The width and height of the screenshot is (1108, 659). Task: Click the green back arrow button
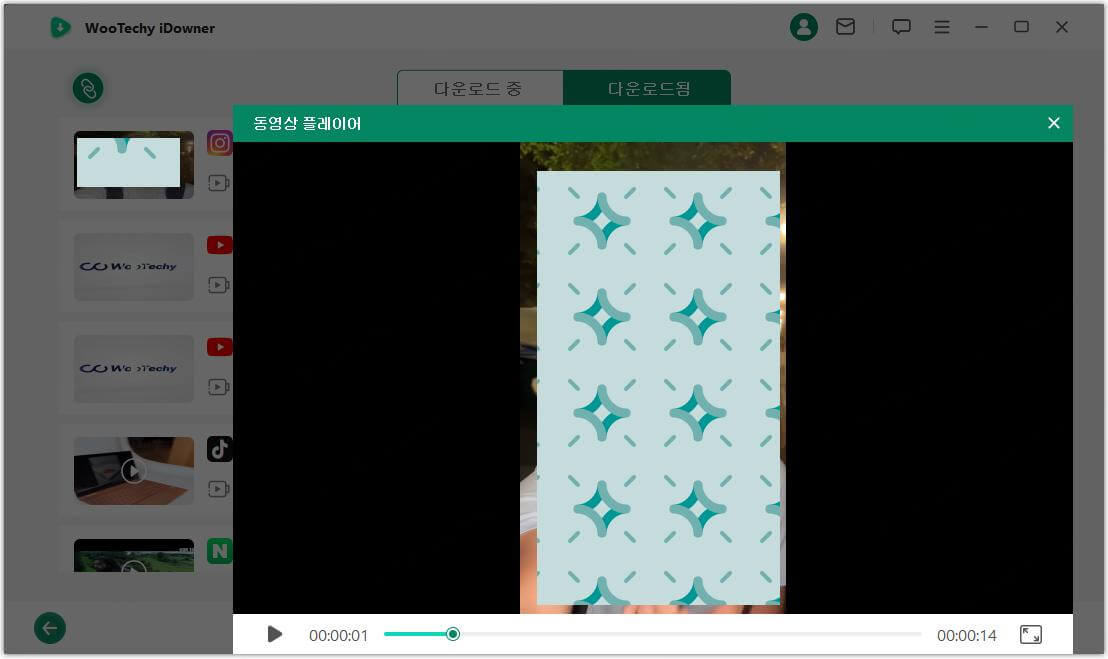coord(49,628)
